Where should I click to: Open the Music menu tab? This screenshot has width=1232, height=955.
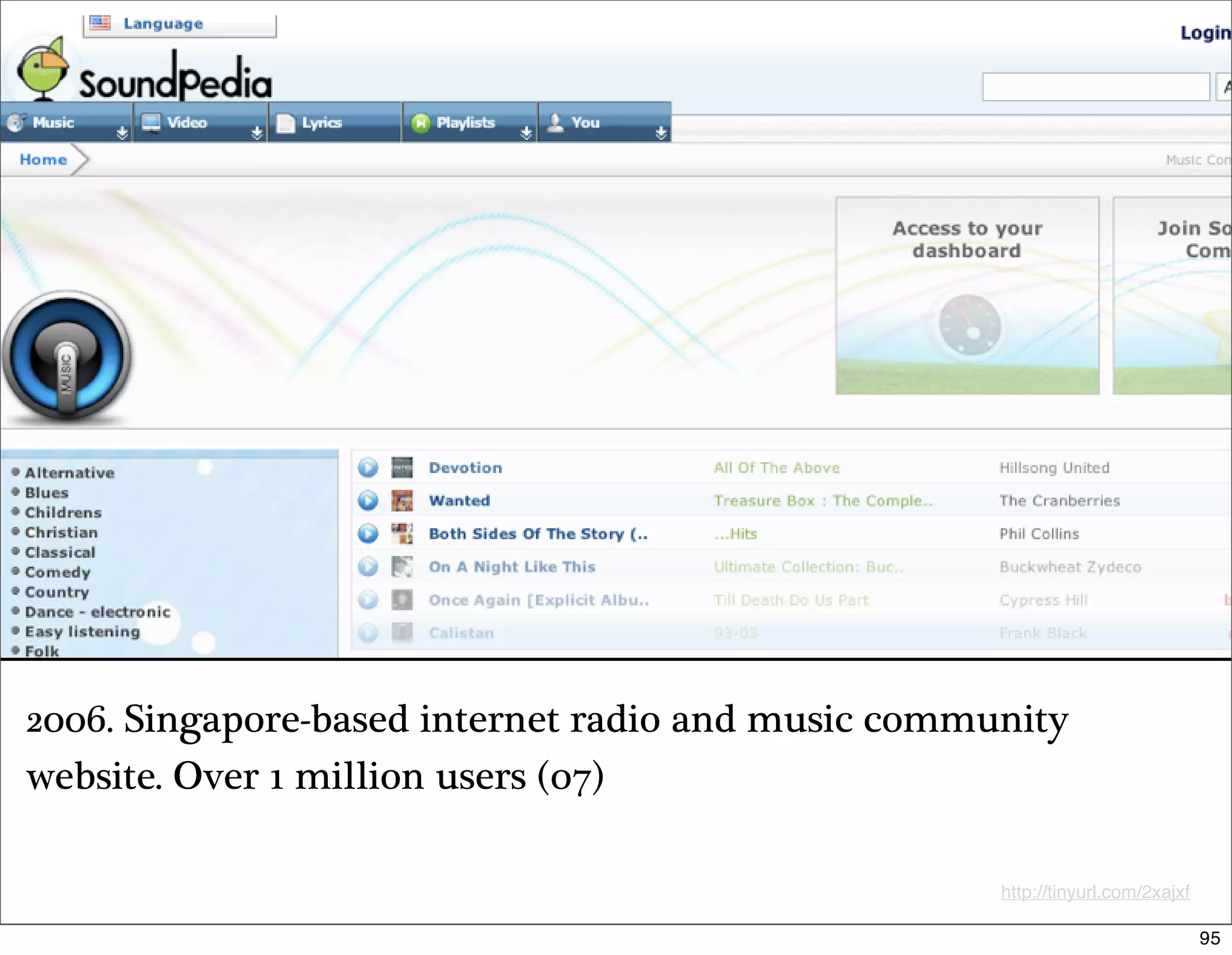tap(66, 122)
